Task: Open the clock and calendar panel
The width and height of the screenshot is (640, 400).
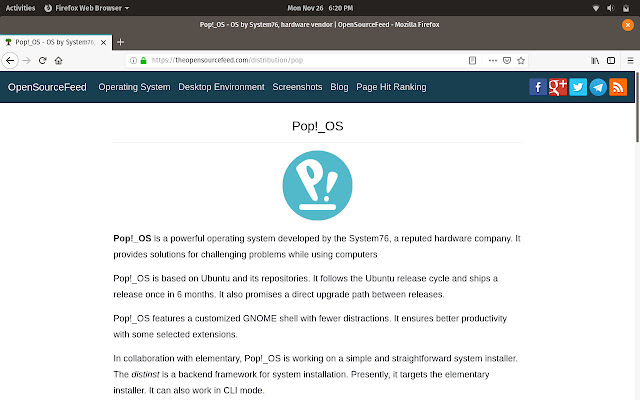Action: [320, 8]
